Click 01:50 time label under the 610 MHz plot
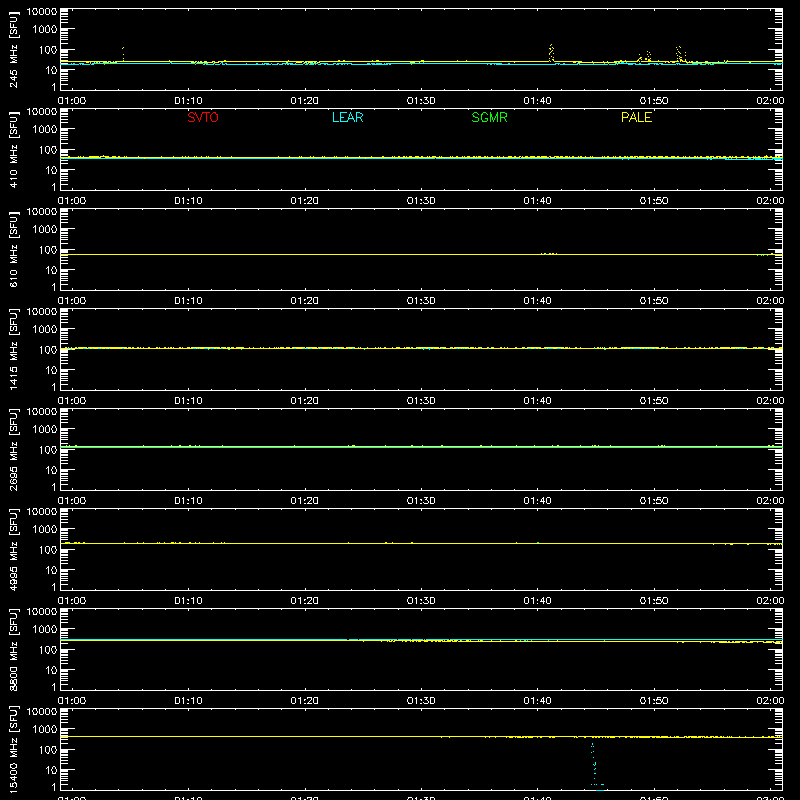Viewport: 800px width, 800px height. (654, 301)
